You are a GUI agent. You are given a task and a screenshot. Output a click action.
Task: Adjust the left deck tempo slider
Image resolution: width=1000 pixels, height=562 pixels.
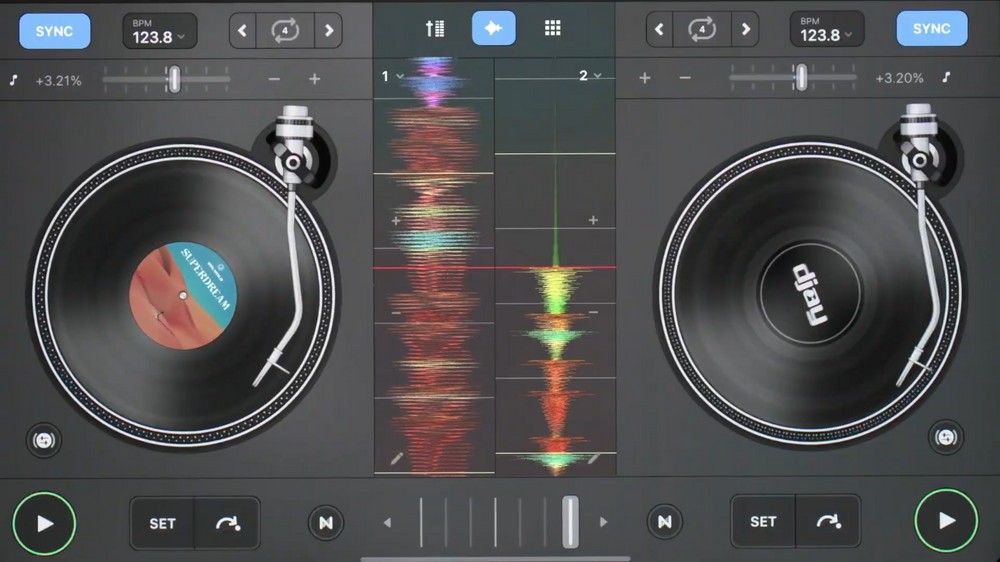[173, 79]
